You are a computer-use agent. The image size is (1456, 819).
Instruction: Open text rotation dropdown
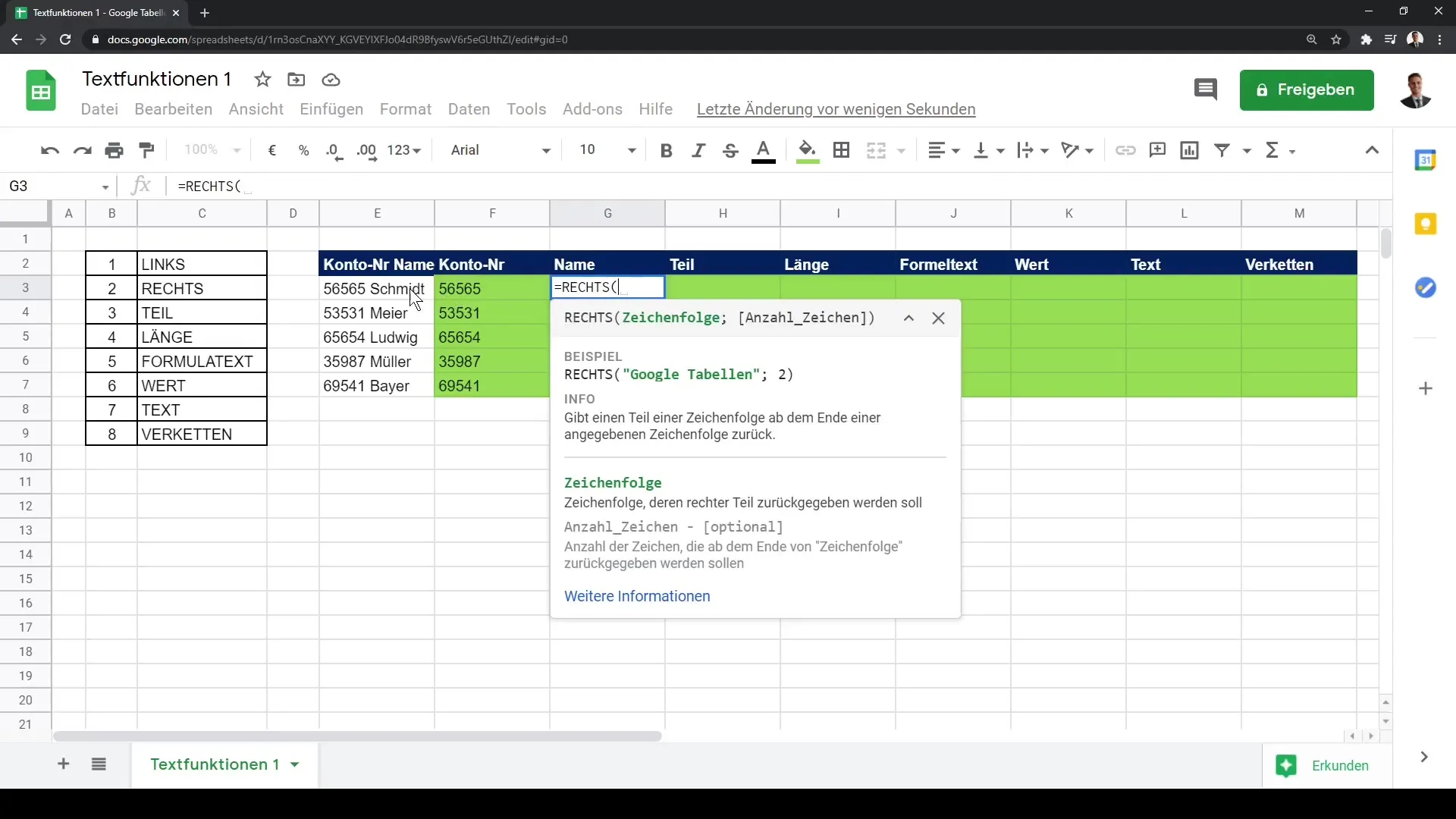point(1077,150)
